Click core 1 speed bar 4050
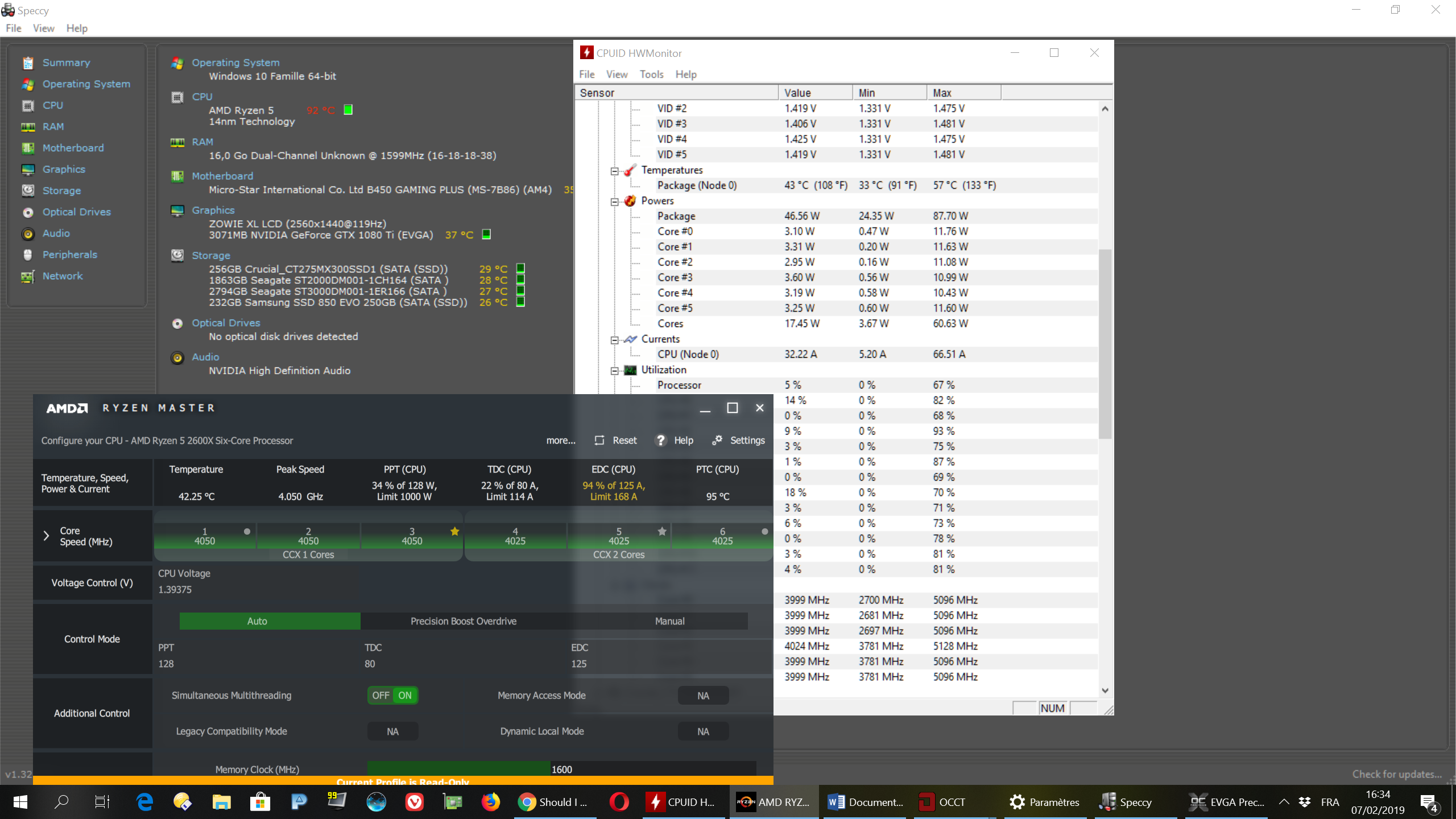 [205, 536]
